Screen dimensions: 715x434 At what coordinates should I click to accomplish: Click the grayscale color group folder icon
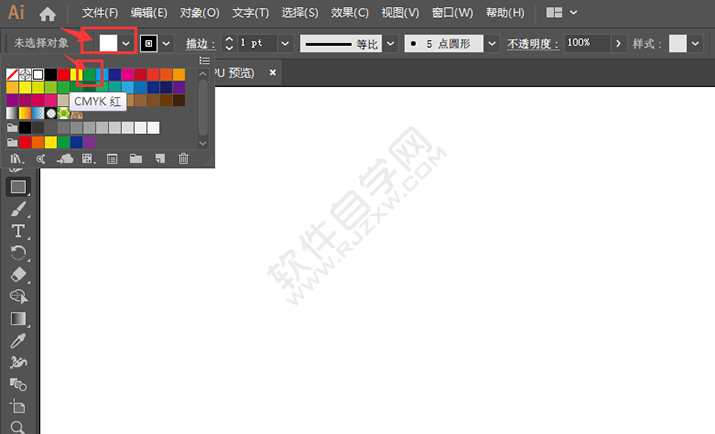12,128
